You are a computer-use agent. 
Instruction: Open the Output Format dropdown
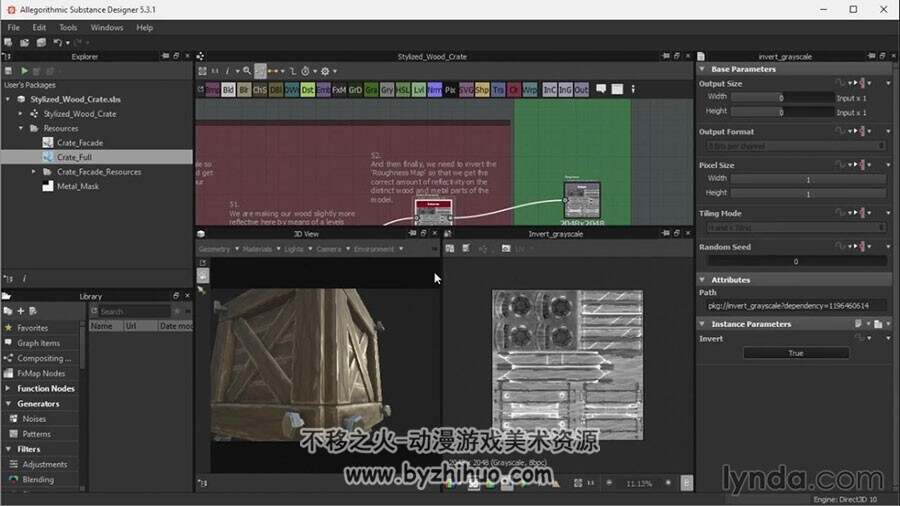click(795, 146)
